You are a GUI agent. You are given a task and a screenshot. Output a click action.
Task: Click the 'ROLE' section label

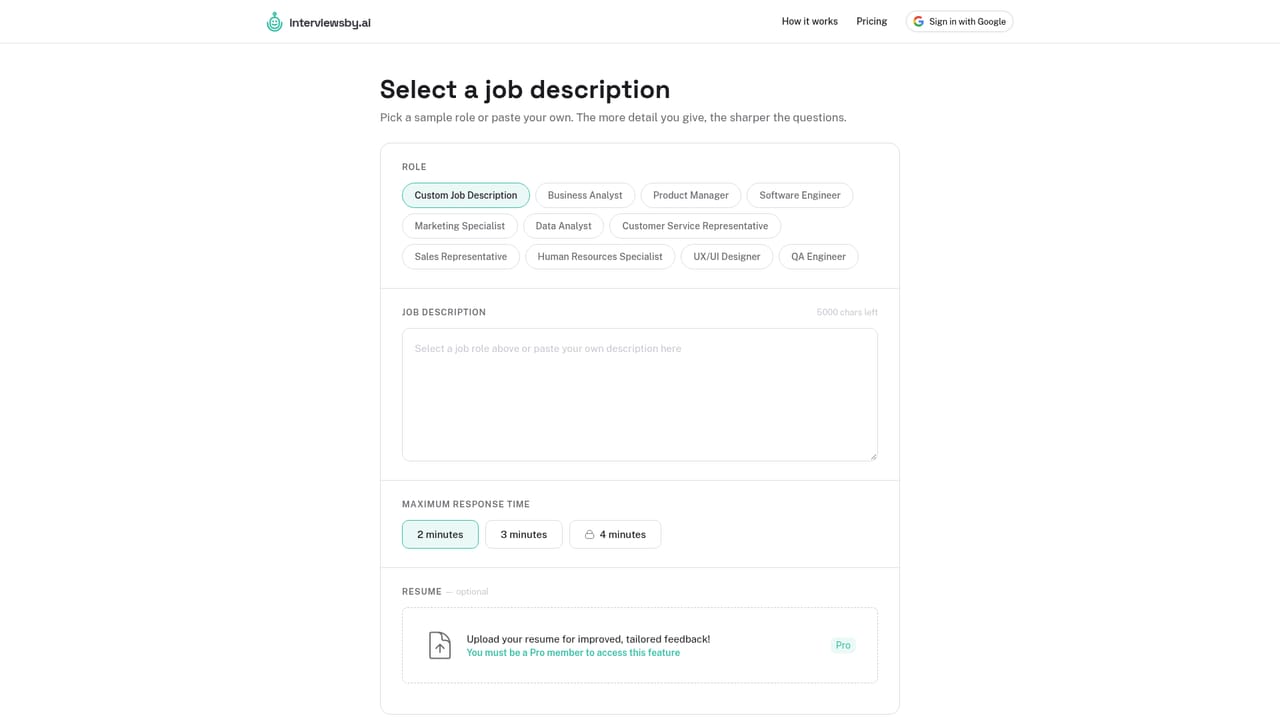(x=414, y=167)
